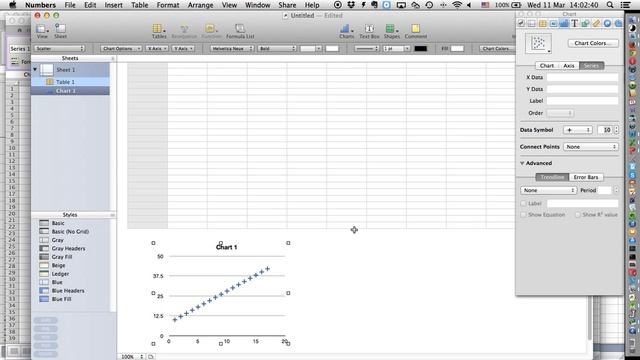Screen dimensions: 640x360
Task: Click the Function toolbar icon
Action: [211, 31]
